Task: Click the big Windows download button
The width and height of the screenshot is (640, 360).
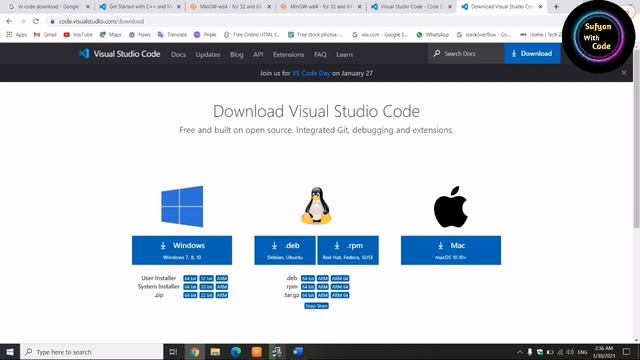Action: point(182,250)
